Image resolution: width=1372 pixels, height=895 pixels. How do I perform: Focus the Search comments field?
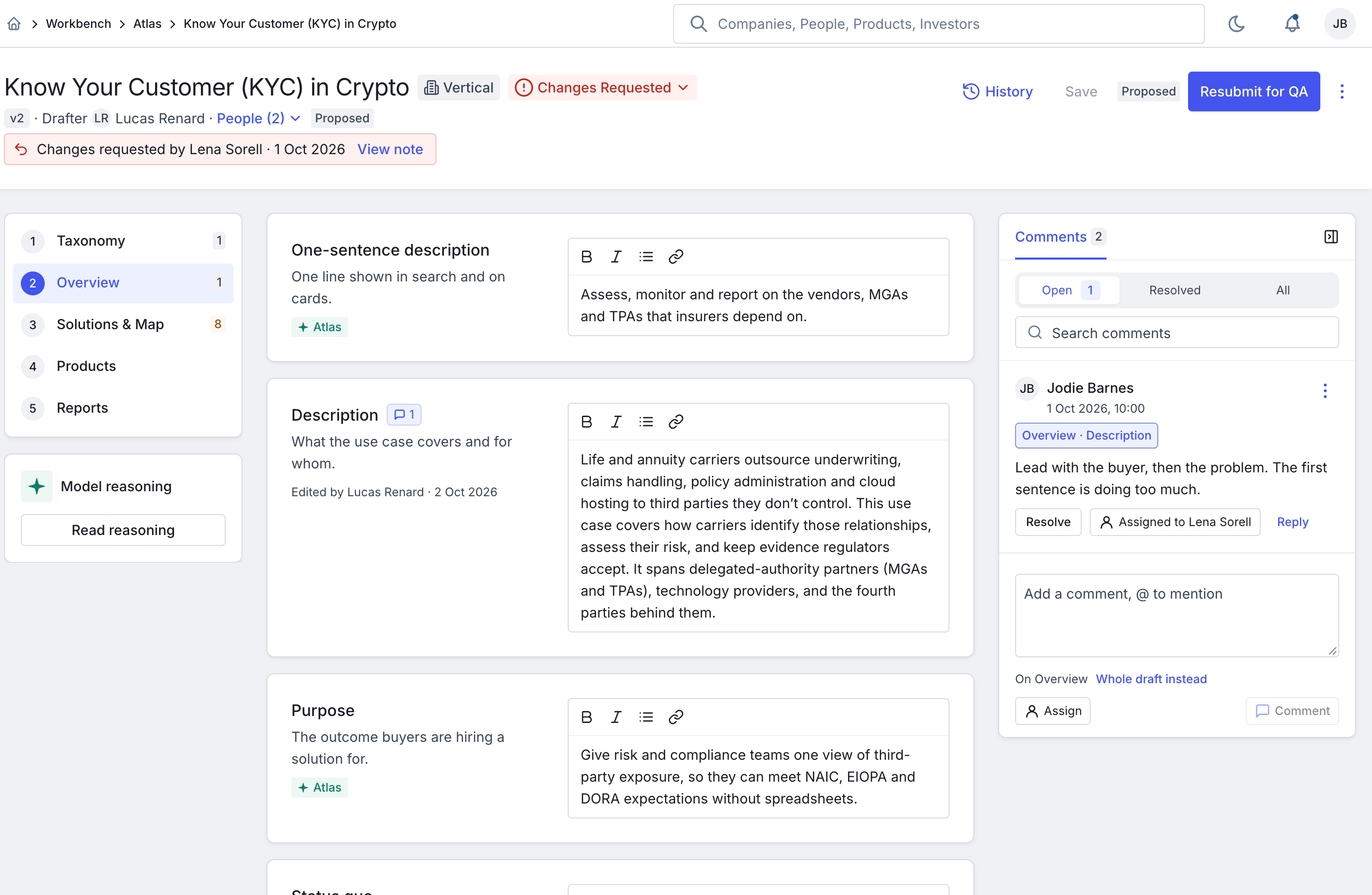[x=1177, y=333]
